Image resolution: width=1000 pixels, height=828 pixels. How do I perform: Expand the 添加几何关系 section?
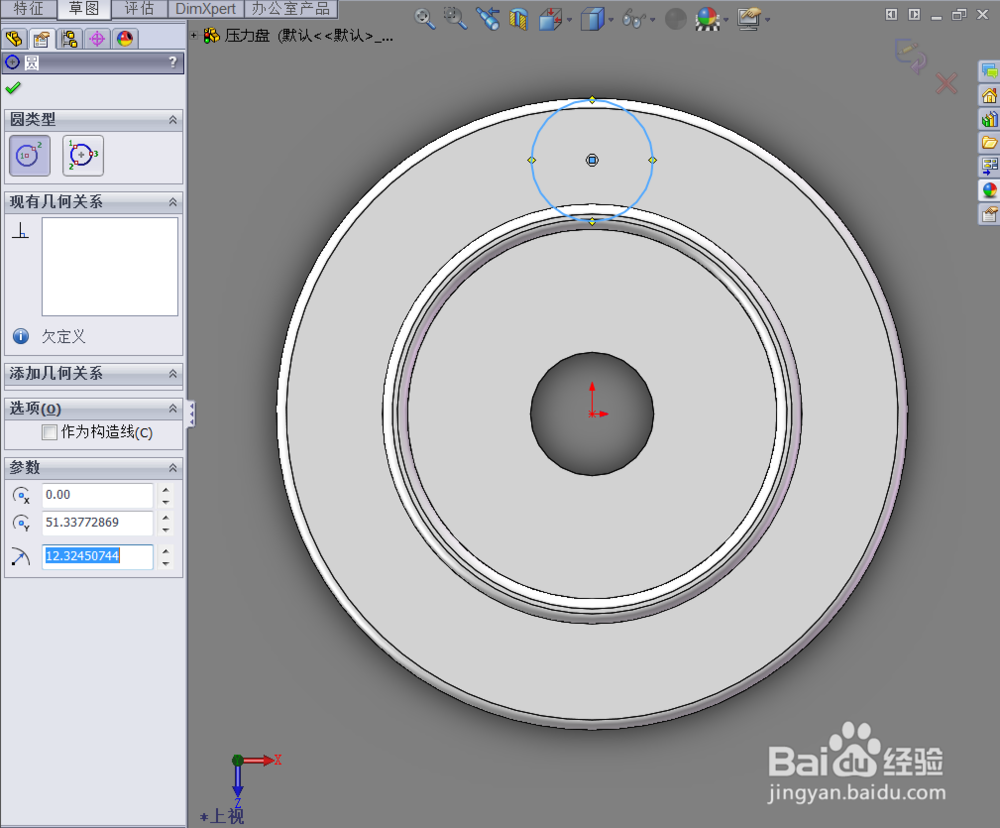pyautogui.click(x=173, y=374)
